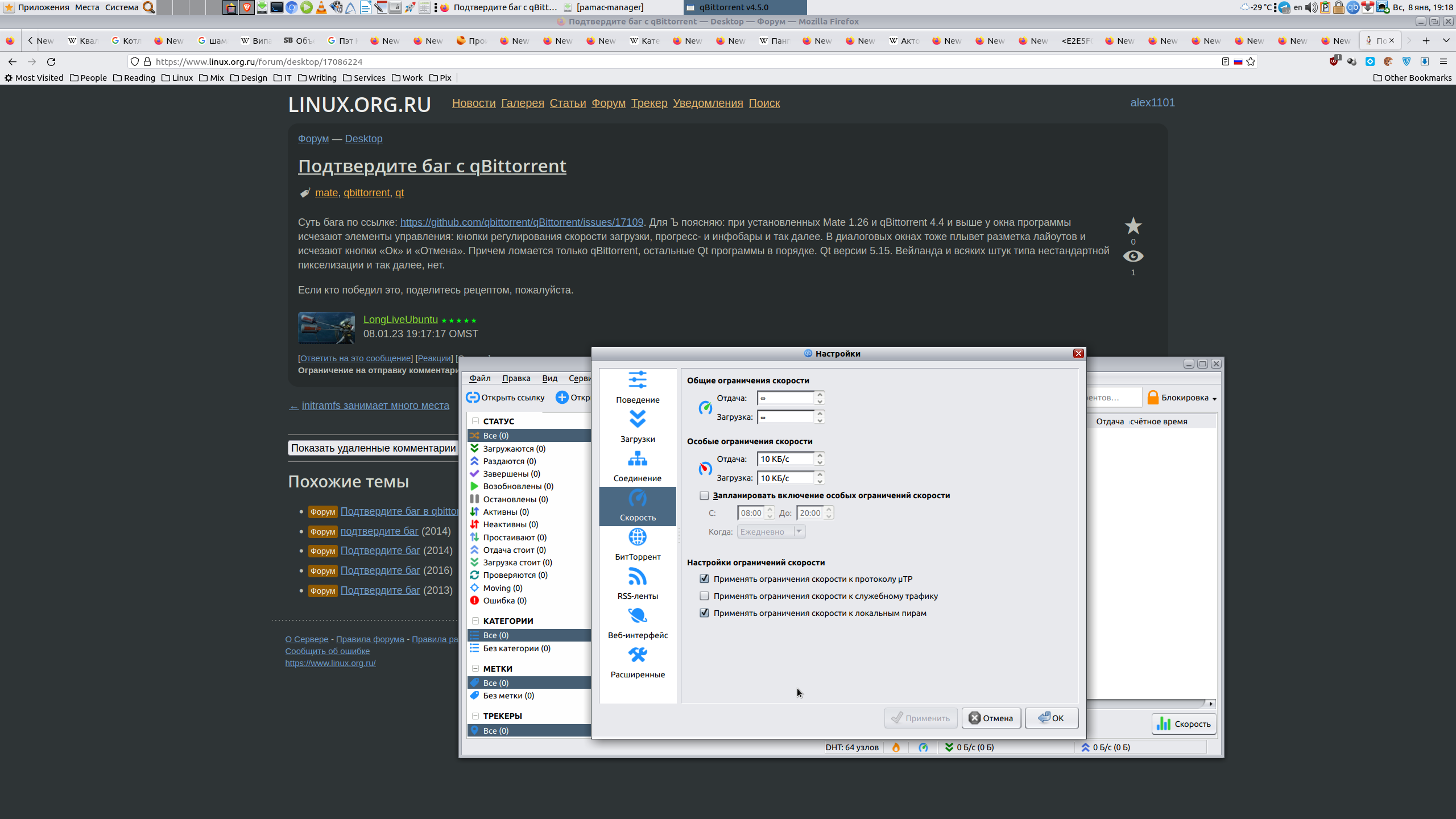Open the Загрузки settings page
Screen dimensions: 1456x819
(638, 427)
